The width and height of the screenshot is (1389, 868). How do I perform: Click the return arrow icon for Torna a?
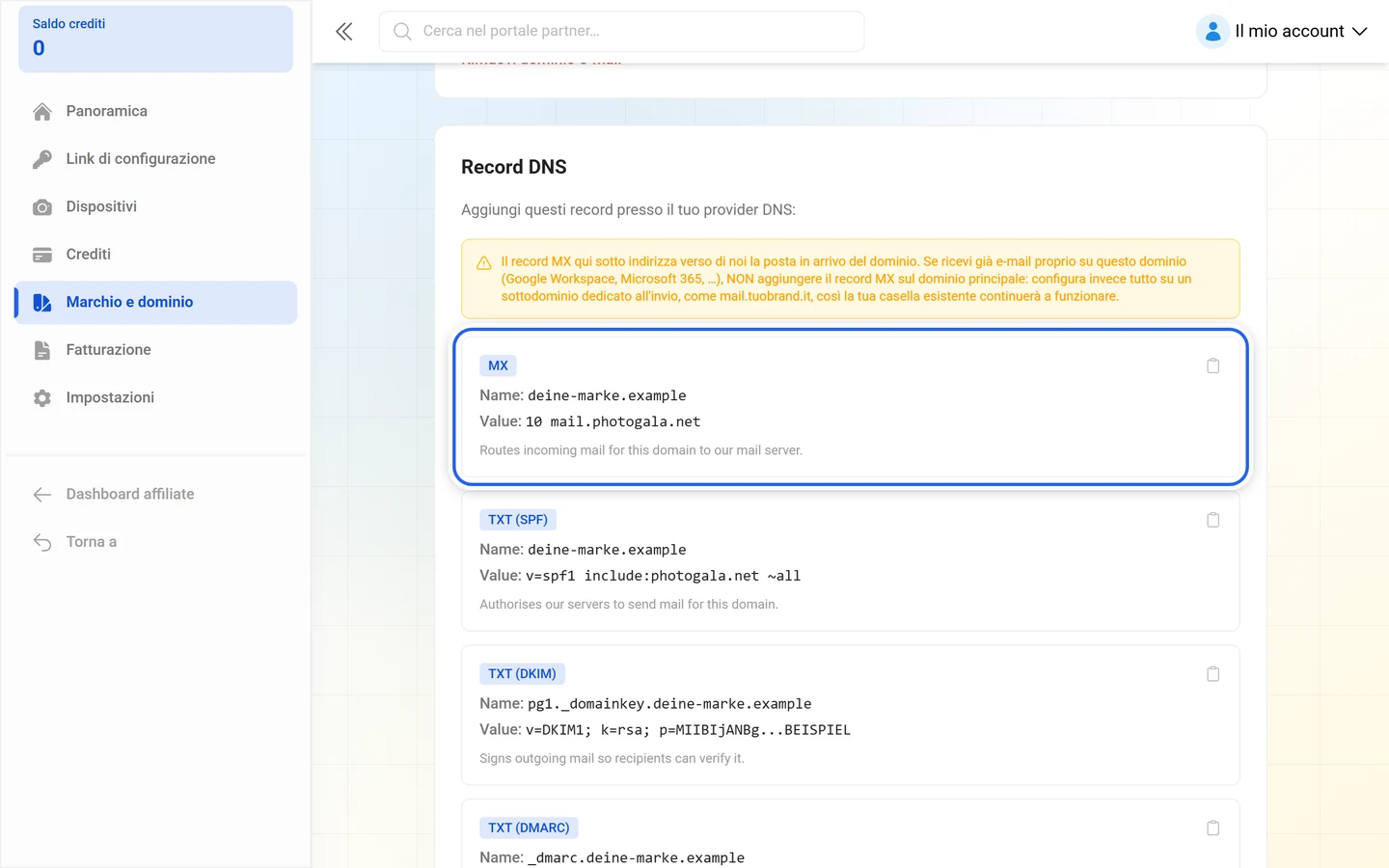[x=42, y=542]
